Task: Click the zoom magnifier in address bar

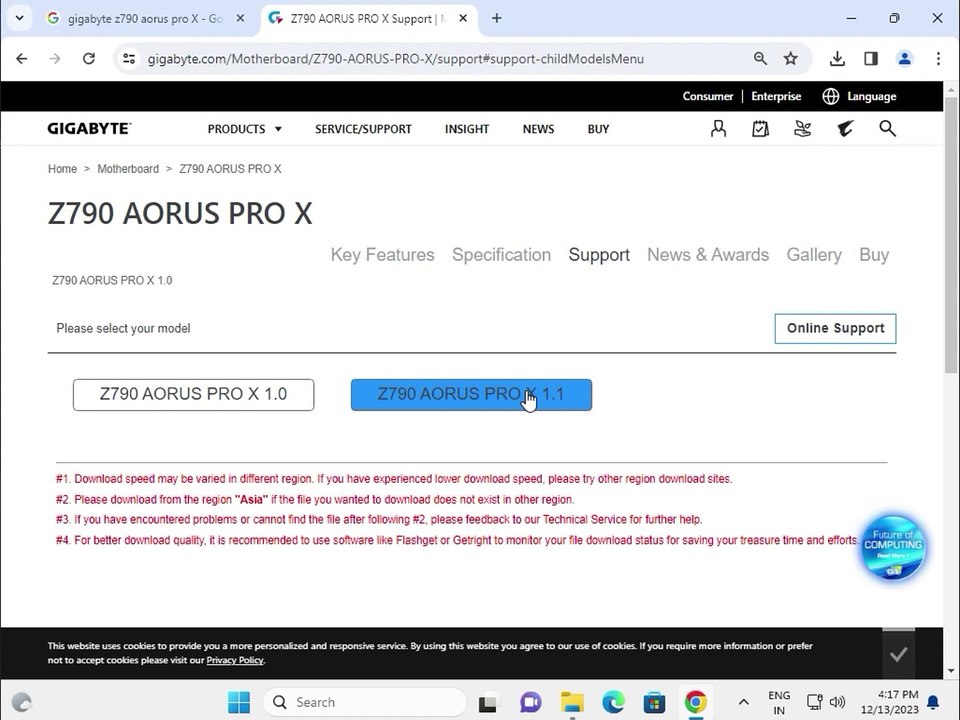Action: [760, 59]
